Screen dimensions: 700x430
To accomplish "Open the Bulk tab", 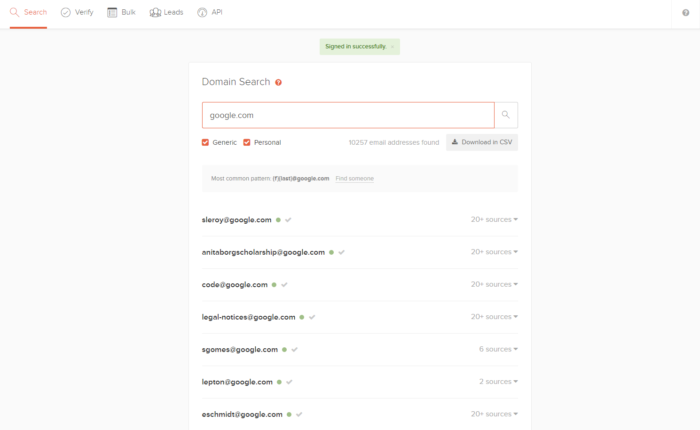I will 121,13.
